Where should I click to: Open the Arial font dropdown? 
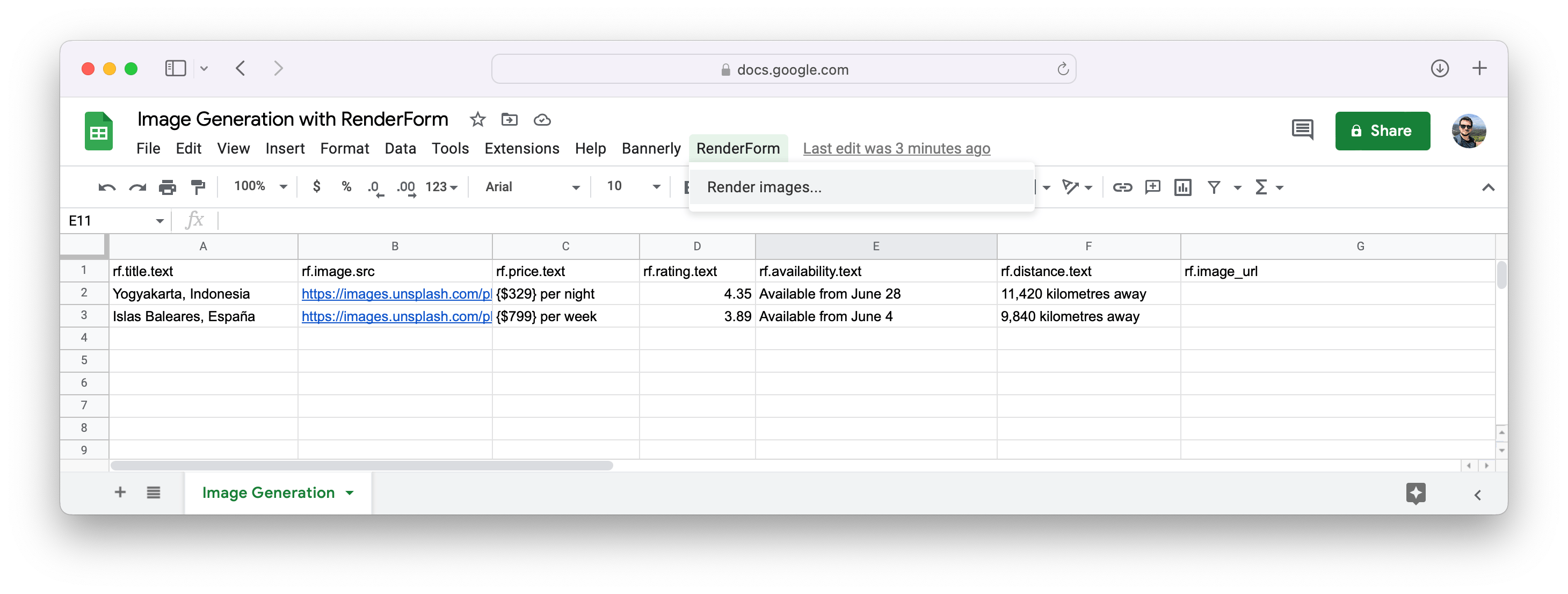tap(532, 187)
